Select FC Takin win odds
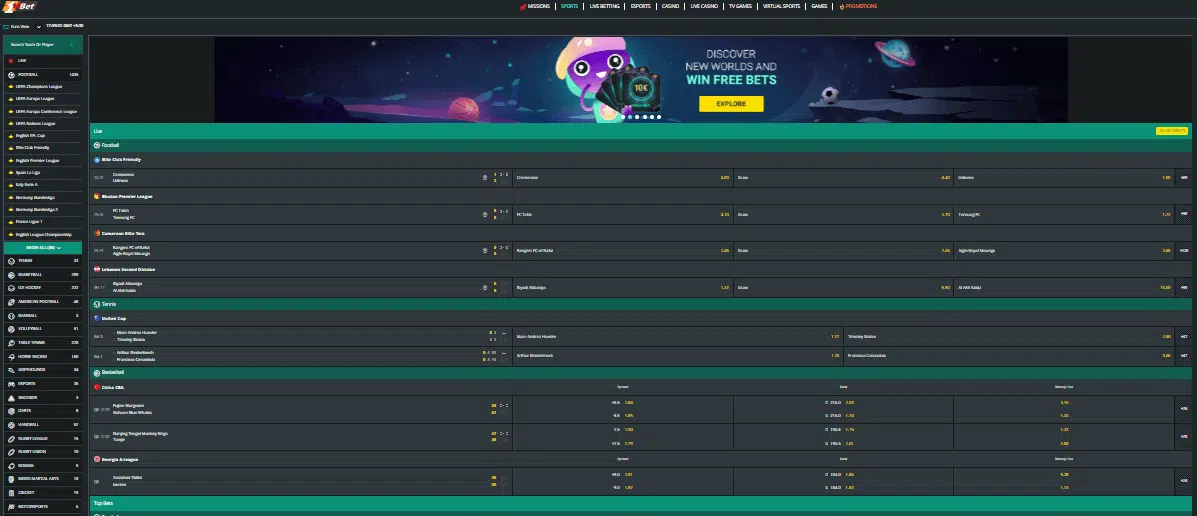This screenshot has height=516, width=1197. coord(622,214)
